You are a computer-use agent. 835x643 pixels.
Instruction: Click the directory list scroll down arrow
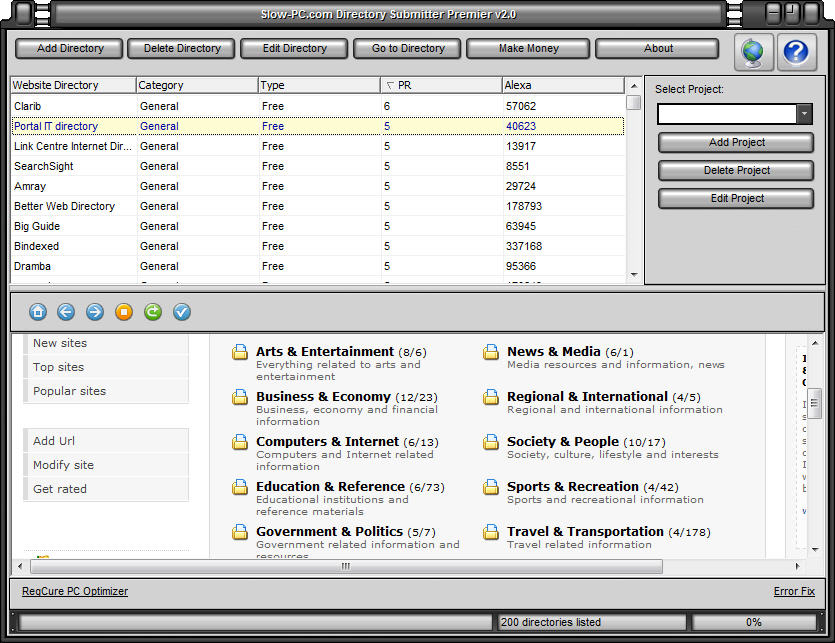634,275
